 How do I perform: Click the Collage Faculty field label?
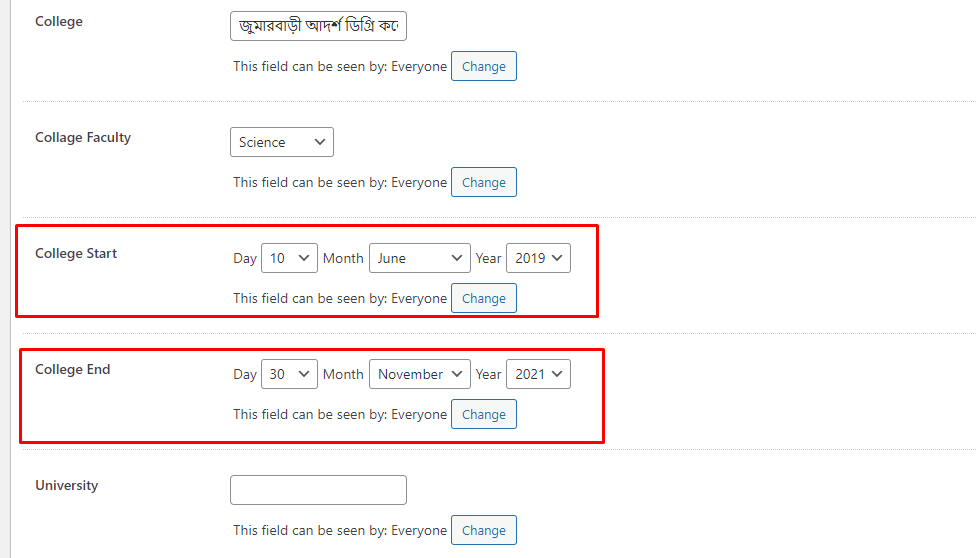click(83, 138)
